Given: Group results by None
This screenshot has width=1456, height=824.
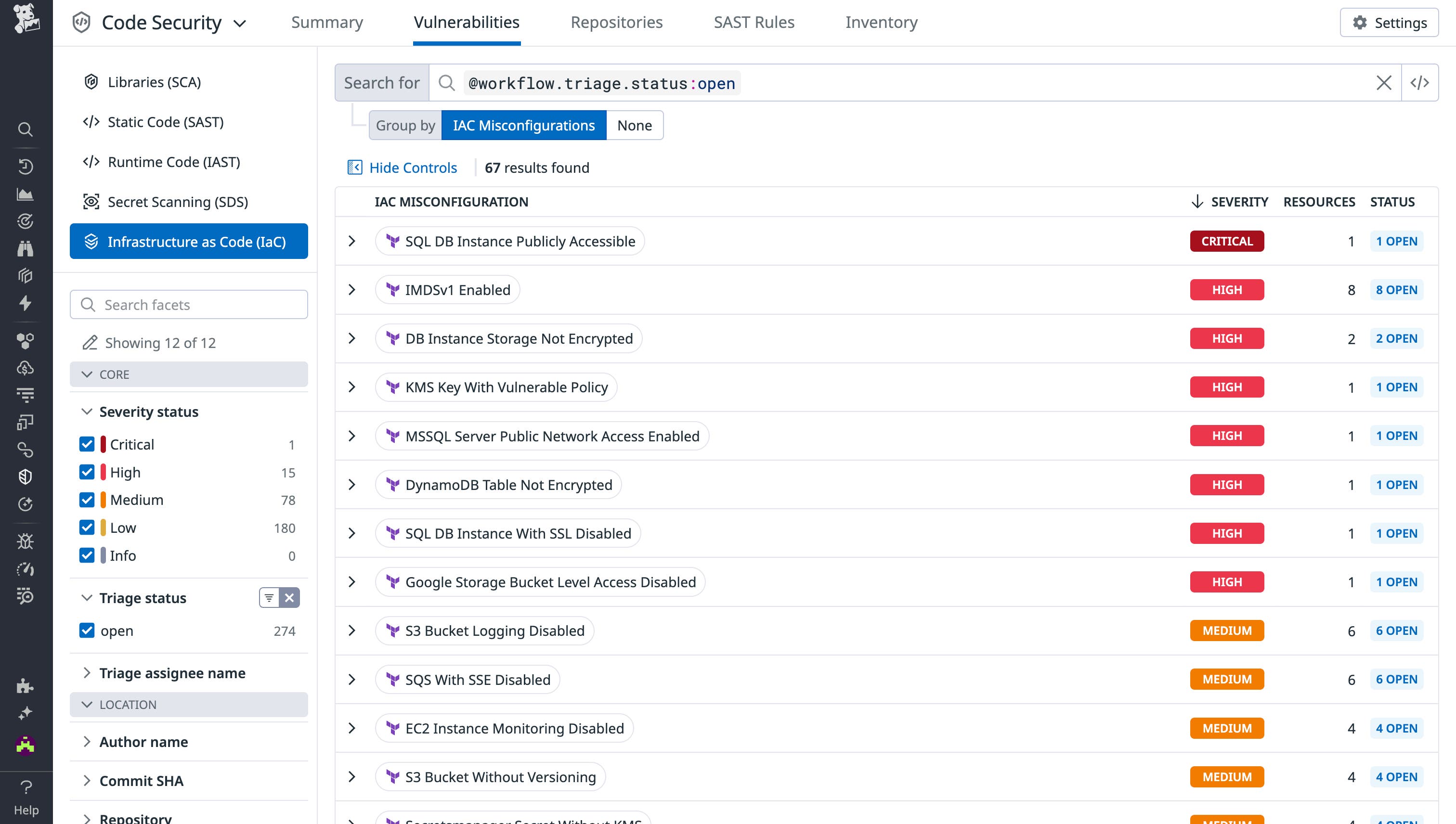Looking at the screenshot, I should [x=635, y=125].
